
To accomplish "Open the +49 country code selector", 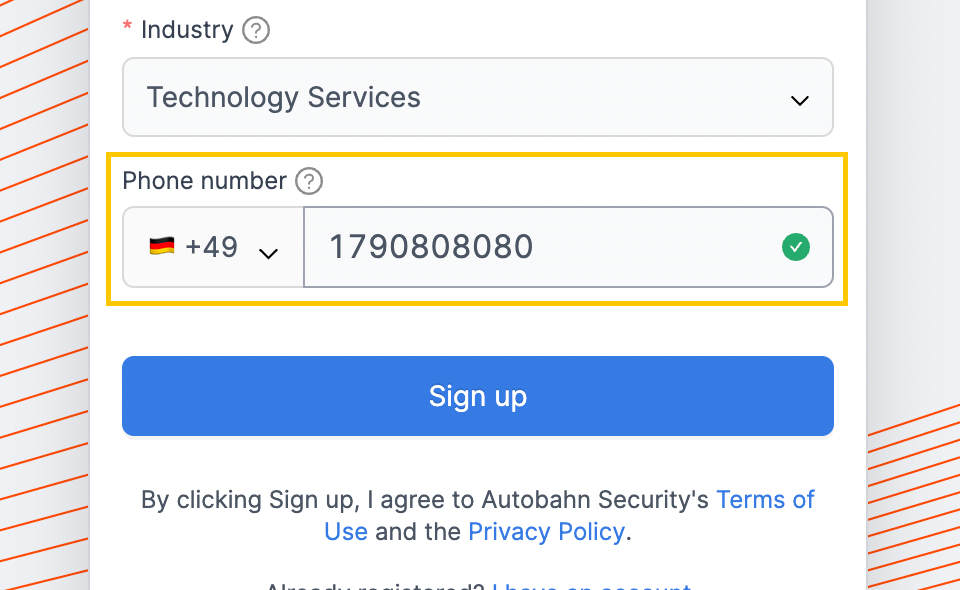I will [213, 247].
